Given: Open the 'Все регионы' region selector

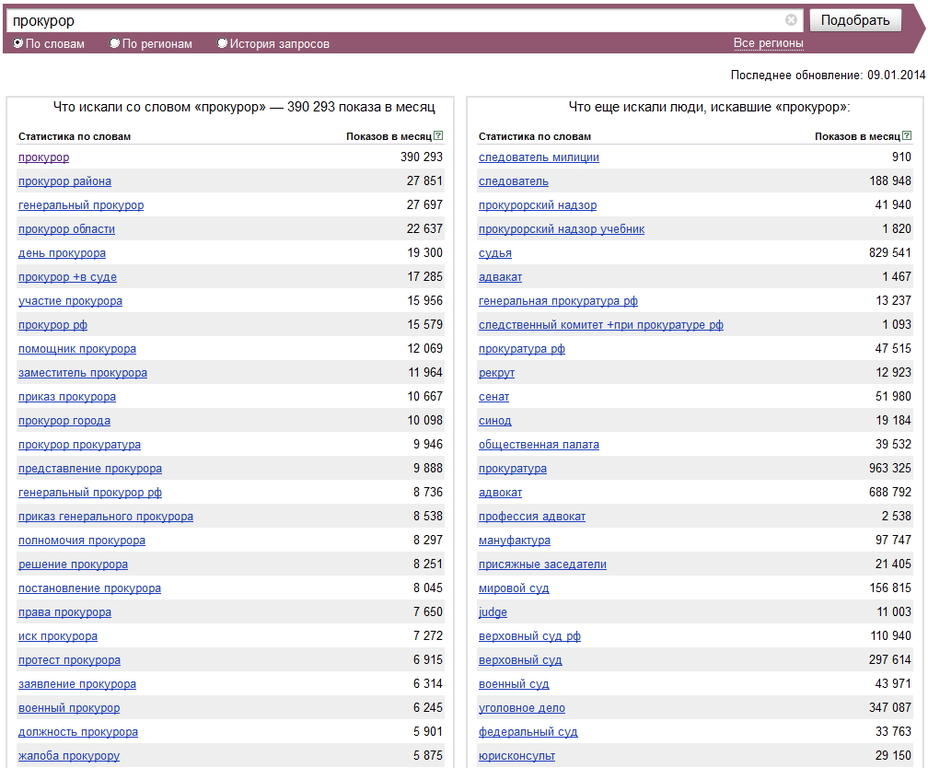Looking at the screenshot, I should 768,43.
